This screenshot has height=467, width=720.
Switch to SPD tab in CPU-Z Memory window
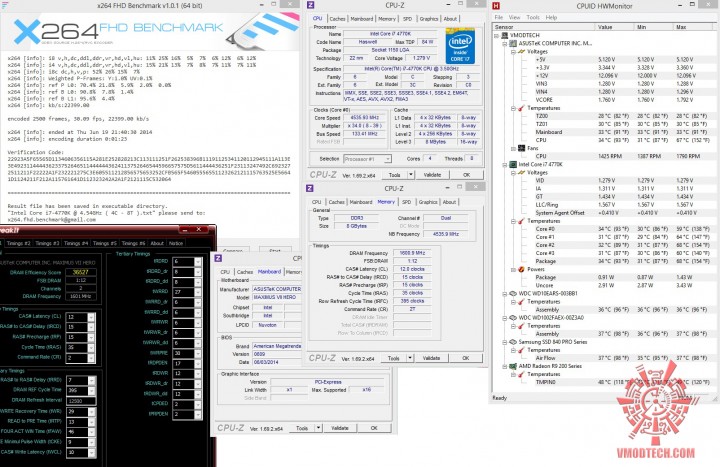(406, 202)
